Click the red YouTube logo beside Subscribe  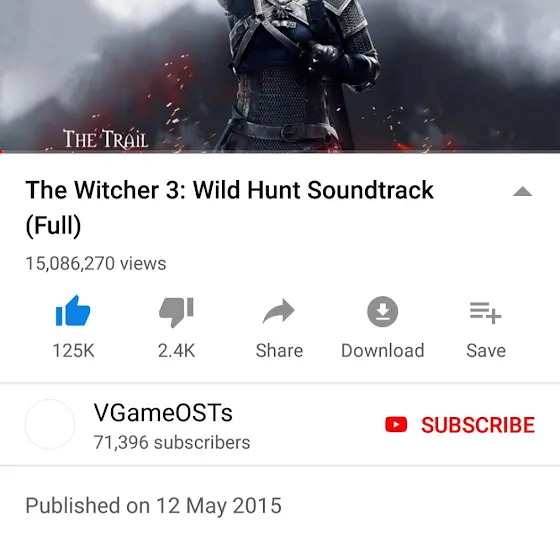click(396, 425)
